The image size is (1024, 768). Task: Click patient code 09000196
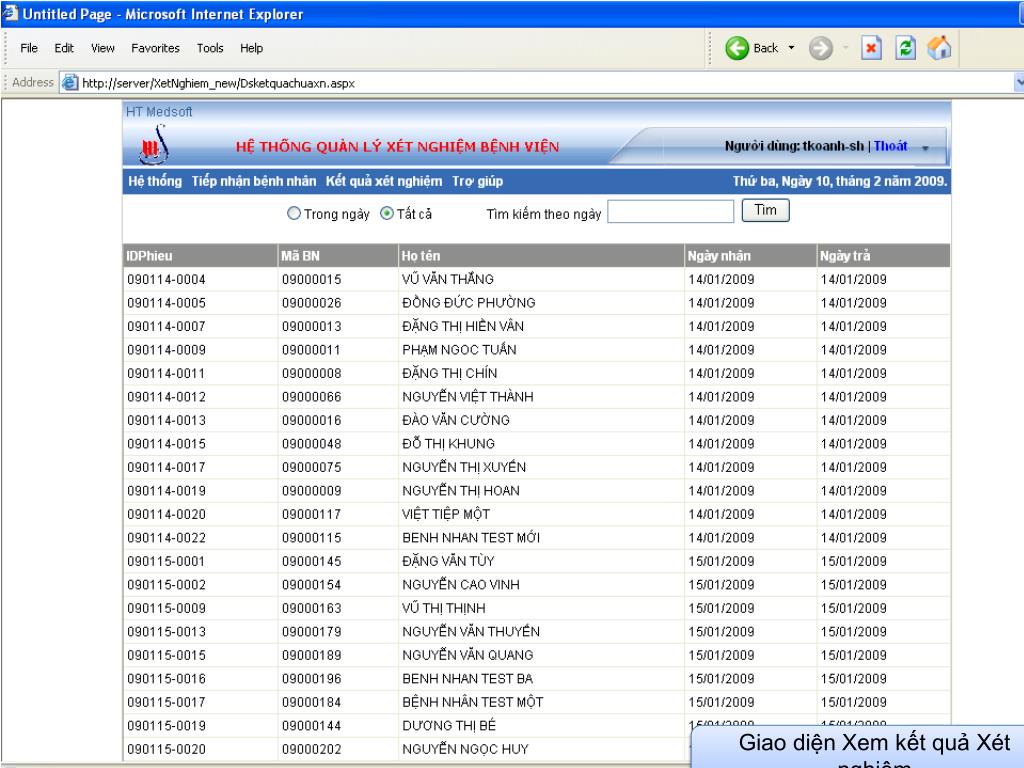pyautogui.click(x=312, y=679)
